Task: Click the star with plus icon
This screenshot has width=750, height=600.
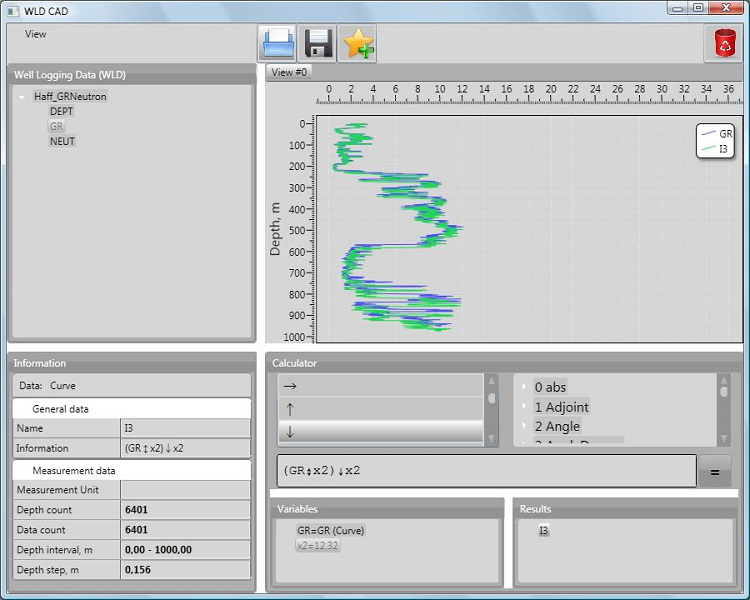Action: (x=358, y=44)
